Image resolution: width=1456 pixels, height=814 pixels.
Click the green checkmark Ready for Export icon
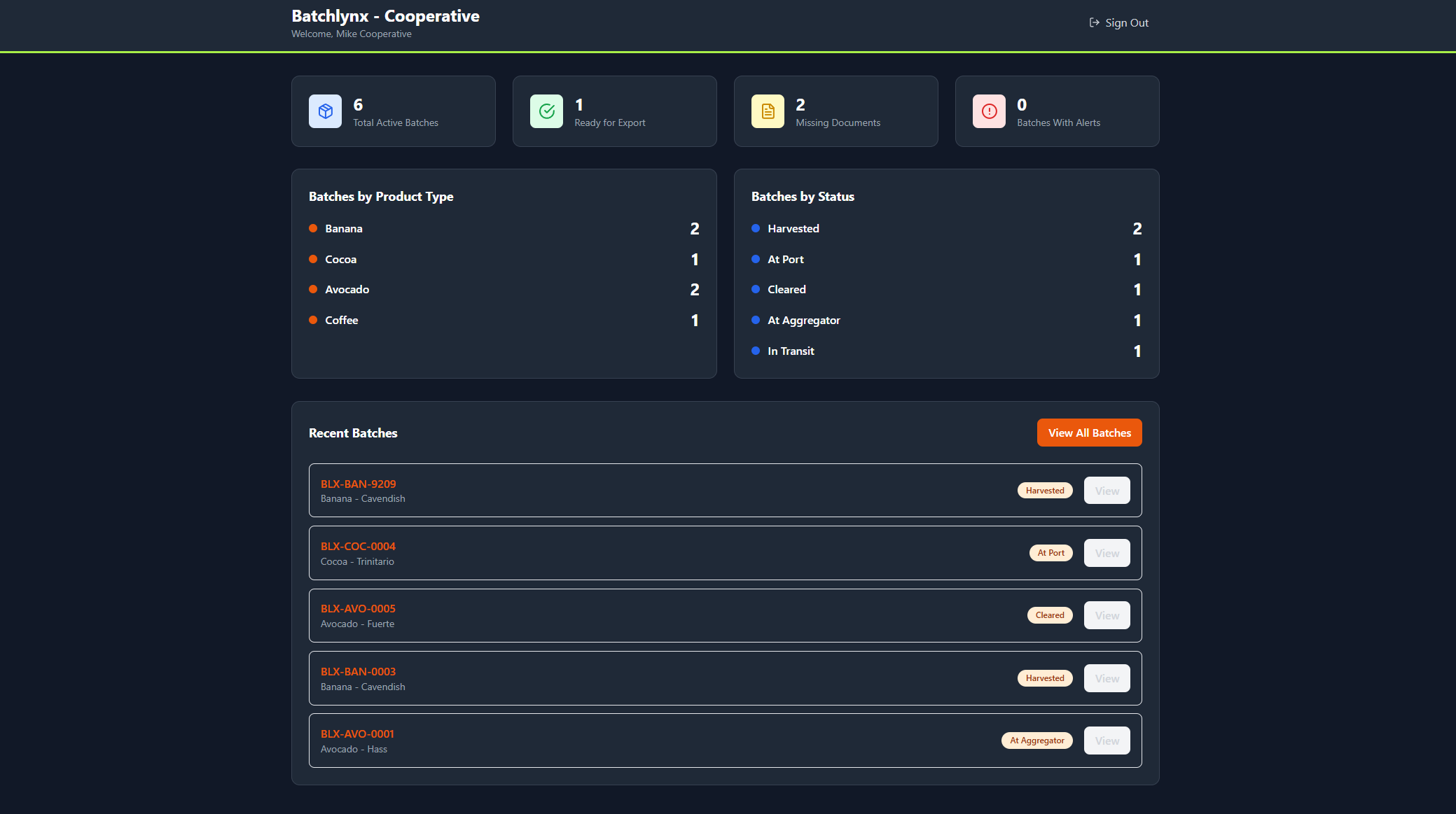click(546, 111)
